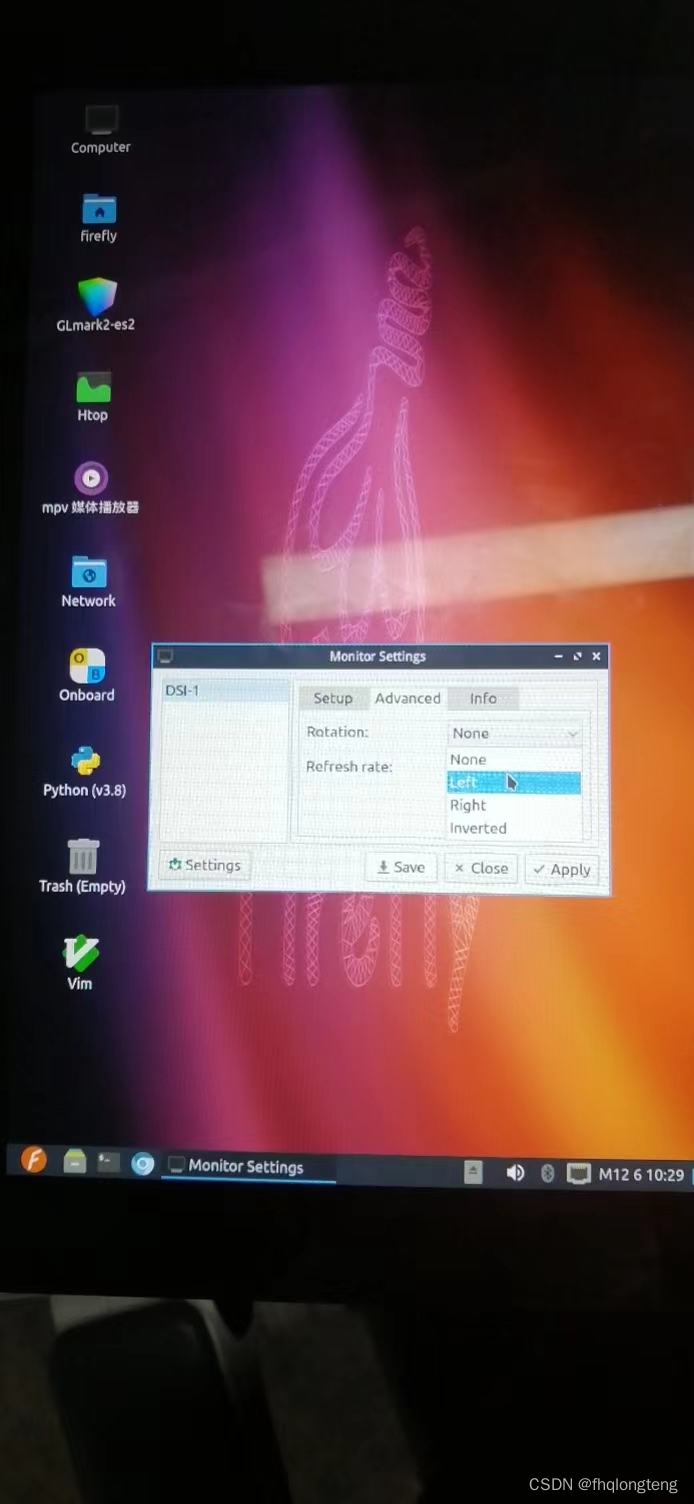Open the Chromium browser taskbar icon
The image size is (694, 1504).
(x=143, y=1164)
